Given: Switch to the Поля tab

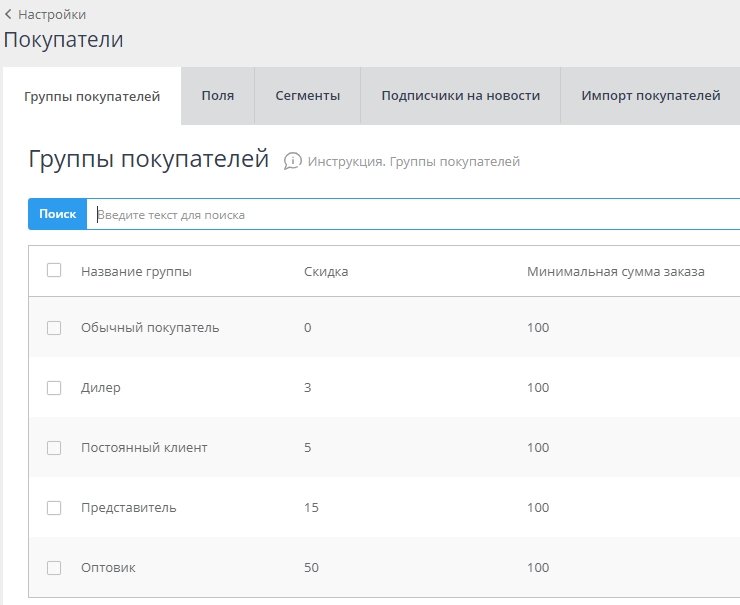Looking at the screenshot, I should pos(218,96).
